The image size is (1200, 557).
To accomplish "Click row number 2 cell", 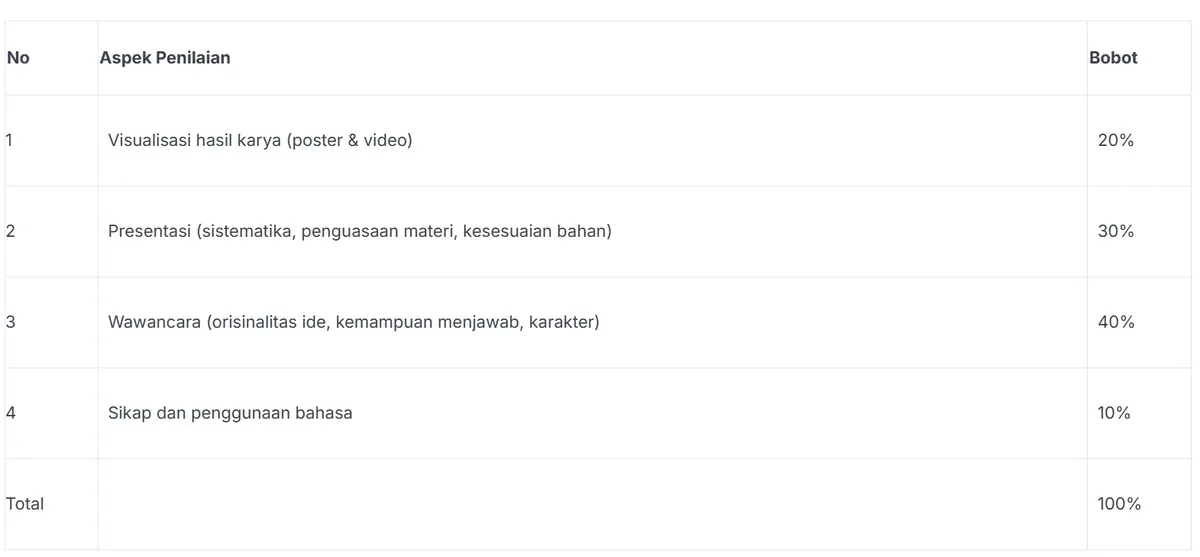I will [x=10, y=231].
